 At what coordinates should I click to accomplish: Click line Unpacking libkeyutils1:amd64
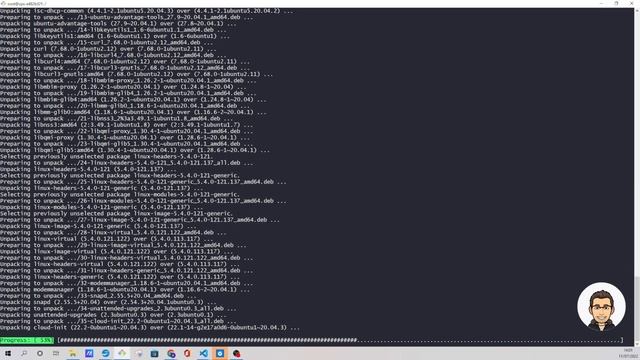pyautogui.click(x=115, y=36)
